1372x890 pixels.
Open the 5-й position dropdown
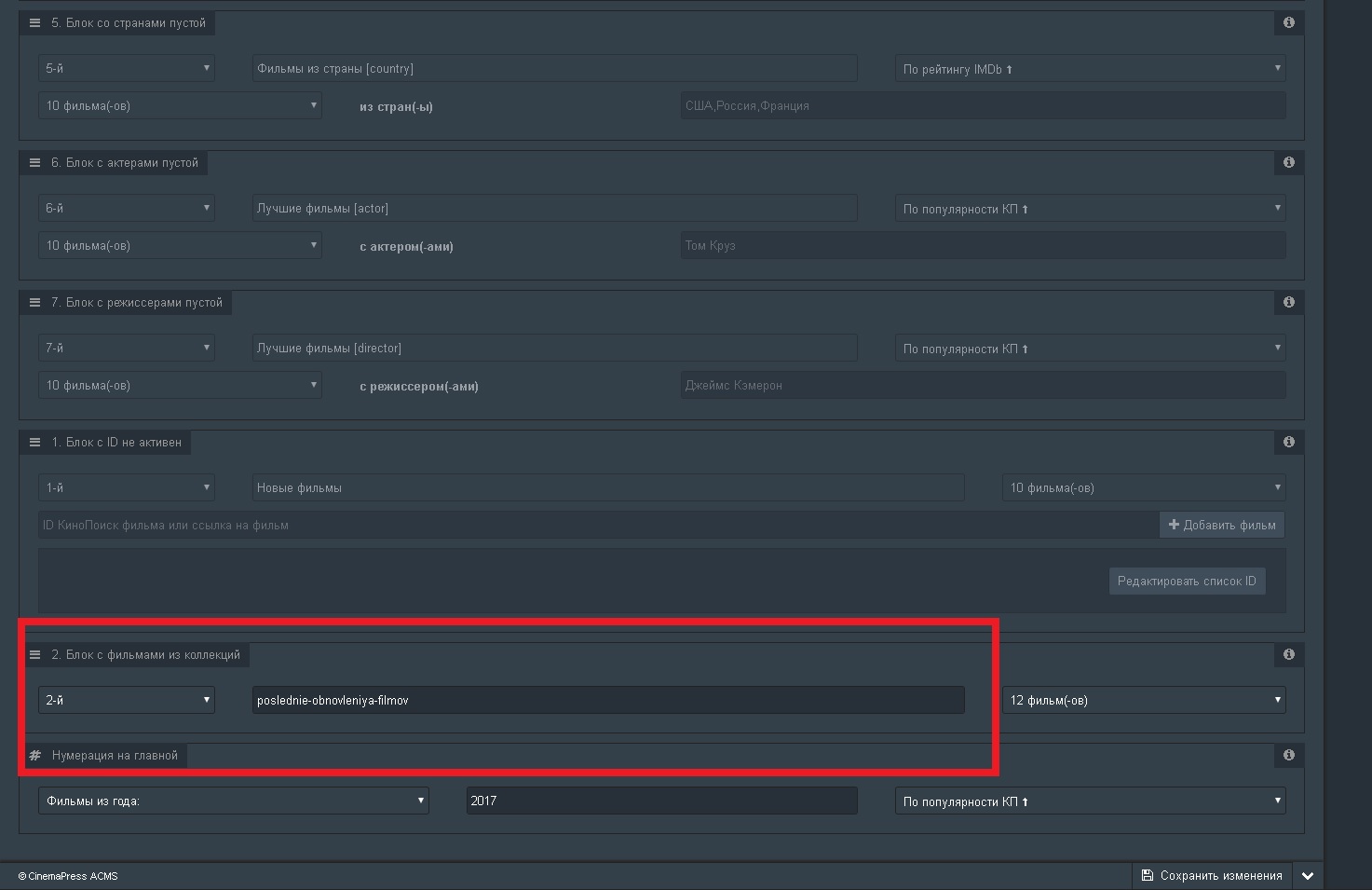click(x=127, y=68)
